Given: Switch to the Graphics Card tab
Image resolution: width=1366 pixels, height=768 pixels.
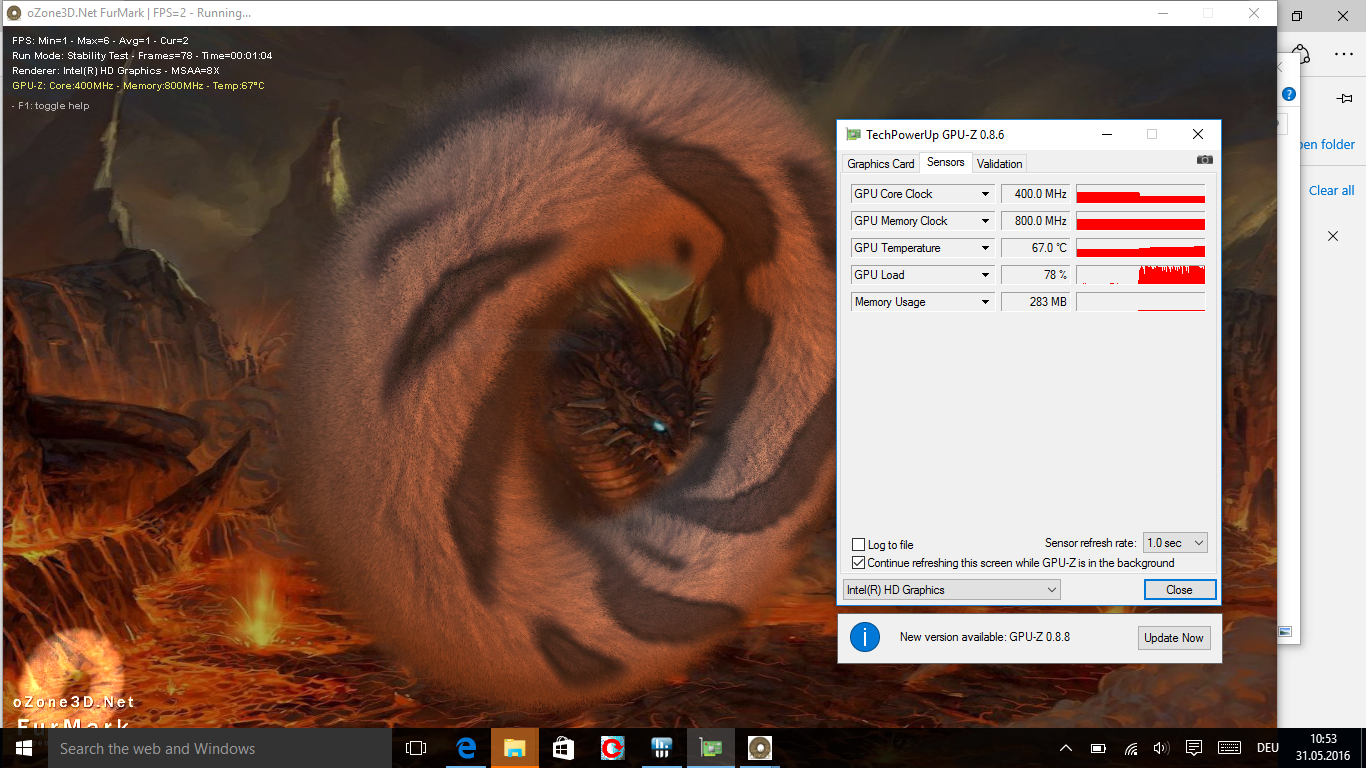Looking at the screenshot, I should (881, 164).
